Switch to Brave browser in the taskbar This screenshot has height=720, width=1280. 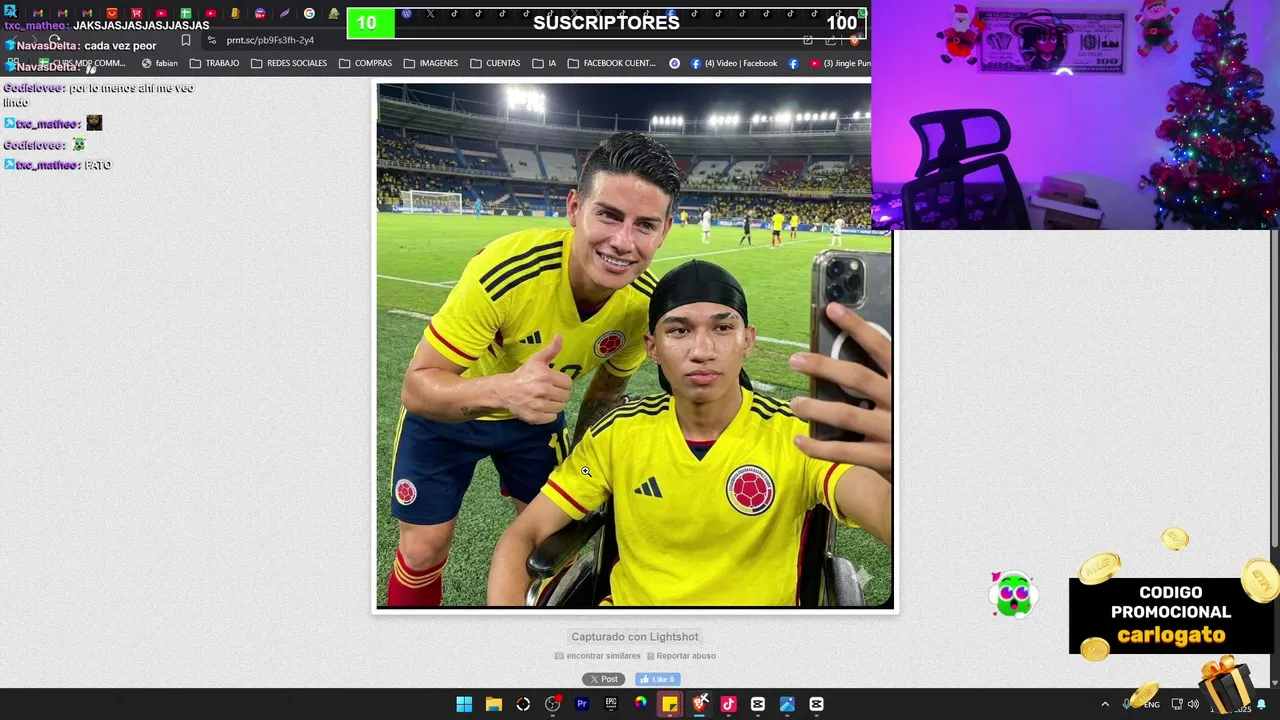tap(700, 704)
